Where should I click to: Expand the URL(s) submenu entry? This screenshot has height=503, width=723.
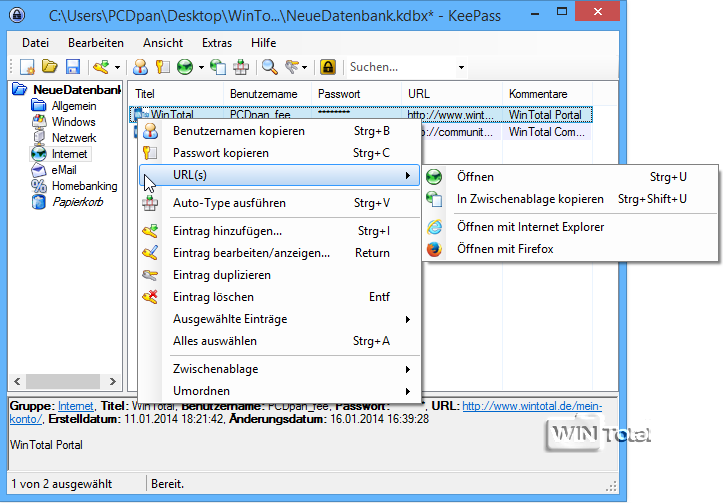(279, 175)
